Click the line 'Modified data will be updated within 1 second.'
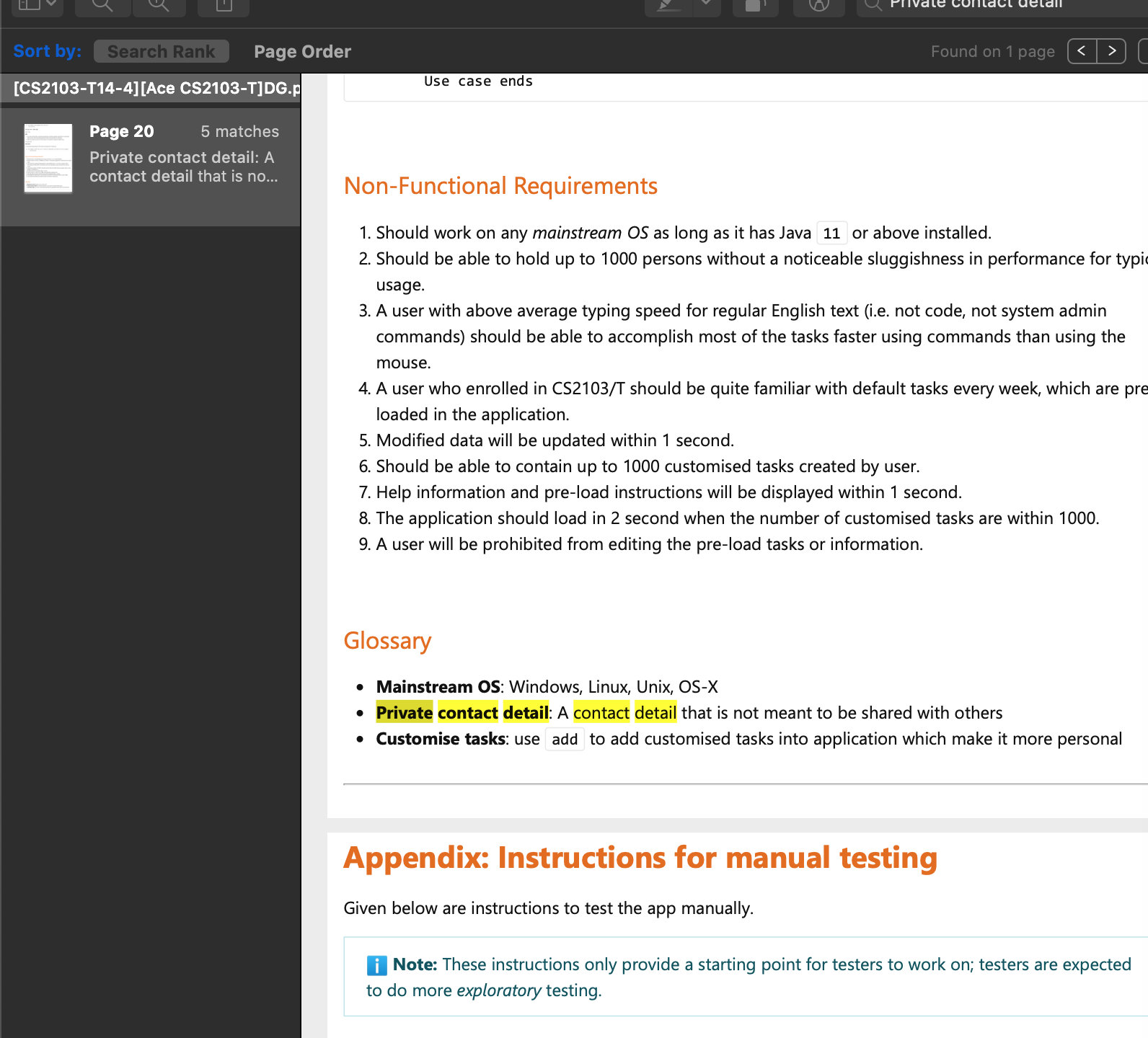The width and height of the screenshot is (1148, 1038). coord(555,440)
